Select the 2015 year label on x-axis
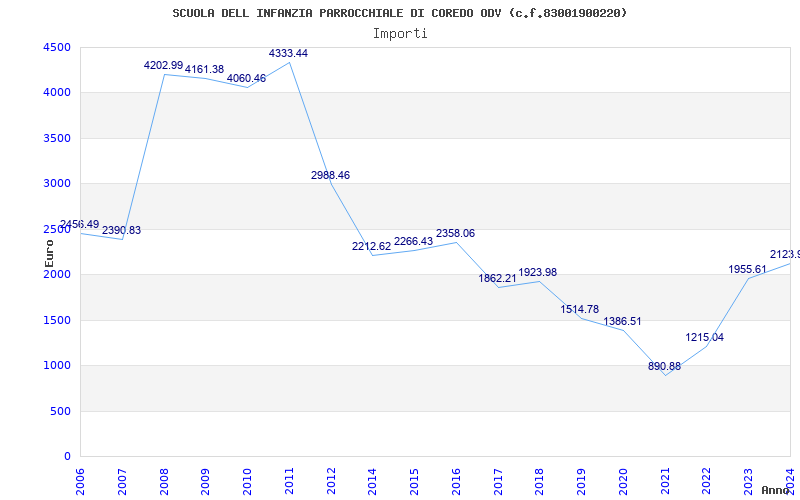 point(414,481)
